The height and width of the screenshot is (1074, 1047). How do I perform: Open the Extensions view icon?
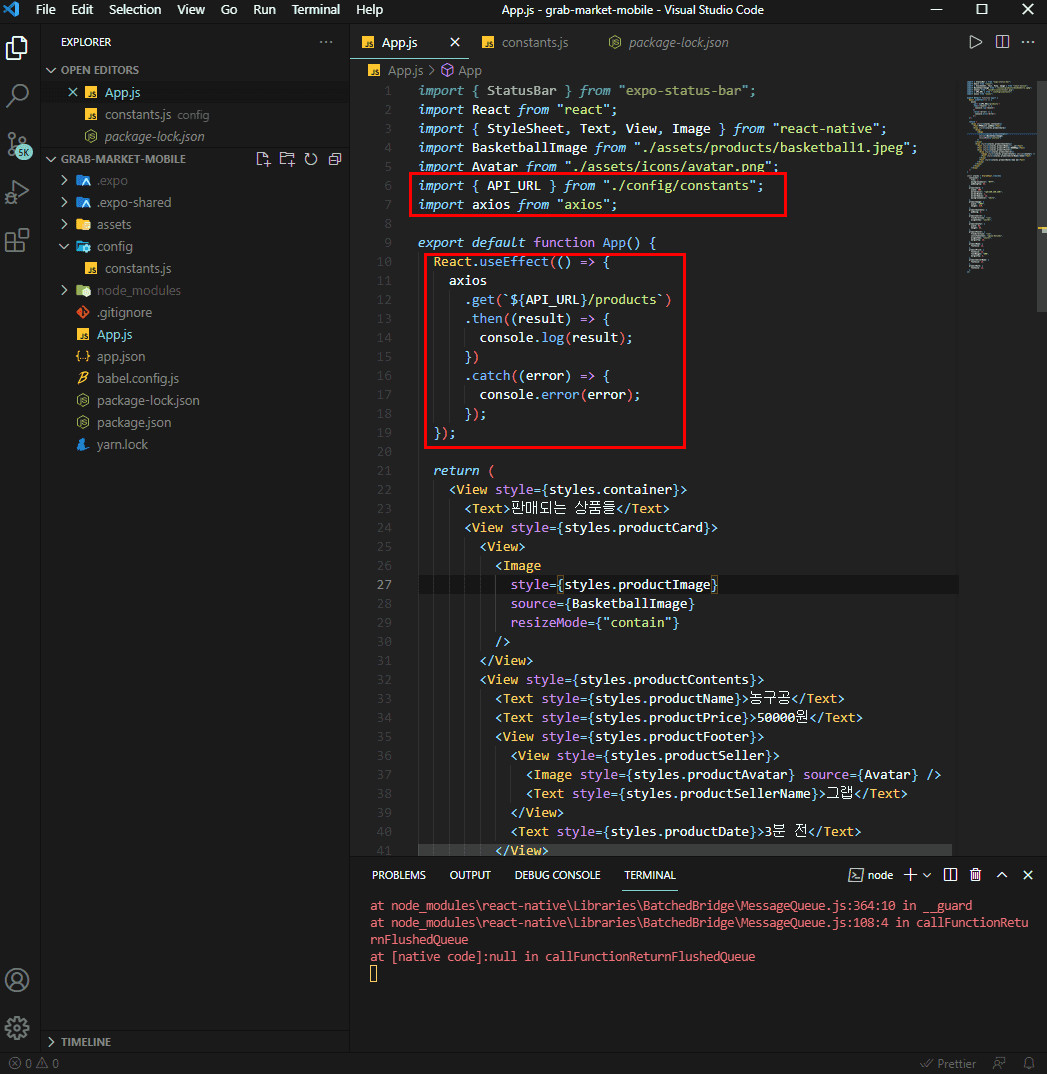click(18, 240)
